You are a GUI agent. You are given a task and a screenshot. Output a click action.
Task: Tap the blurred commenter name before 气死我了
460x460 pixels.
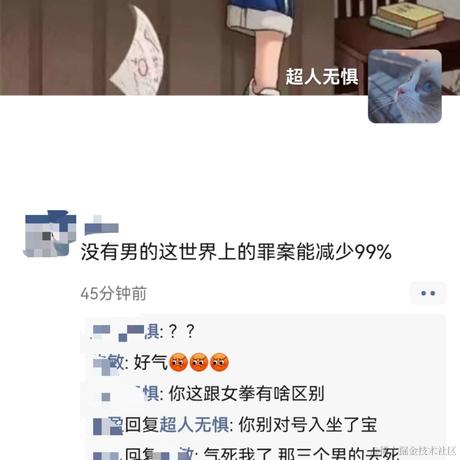click(108, 455)
